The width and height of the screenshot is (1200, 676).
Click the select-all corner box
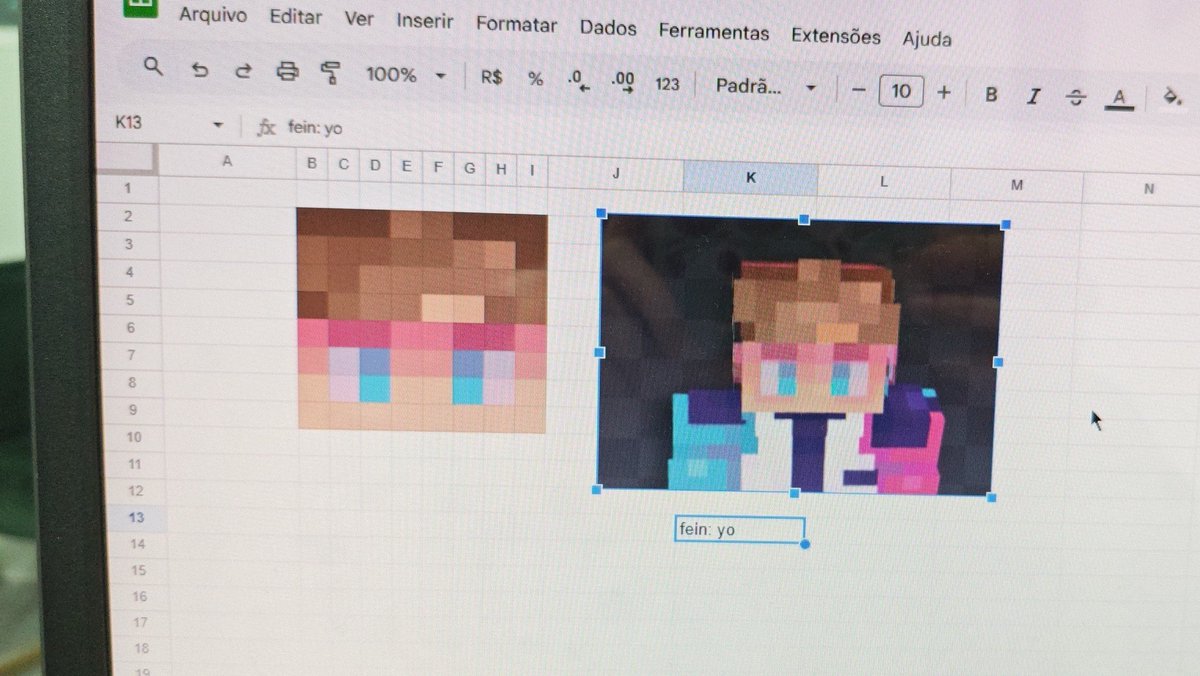click(x=126, y=158)
